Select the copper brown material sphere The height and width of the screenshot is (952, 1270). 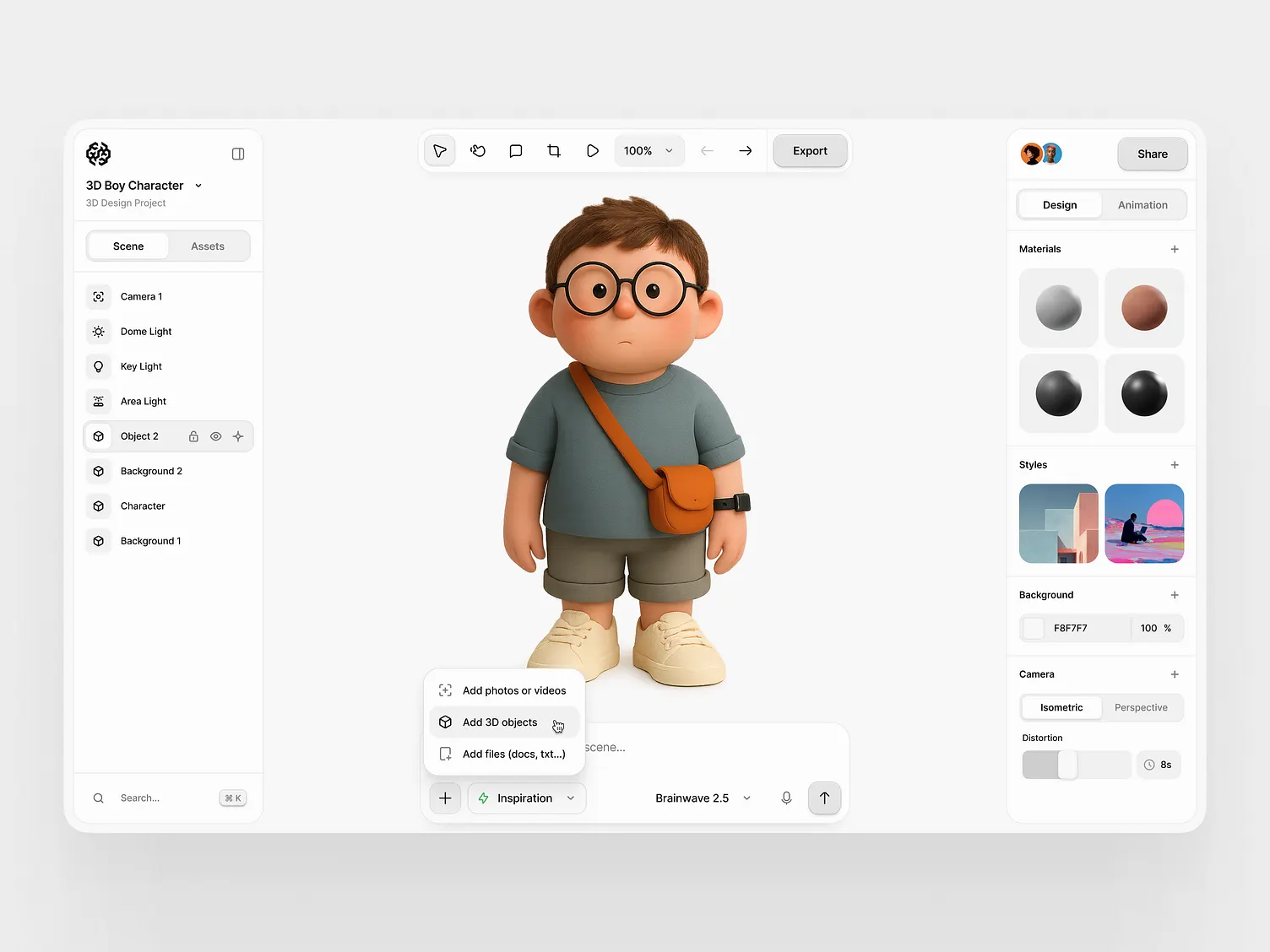point(1144,308)
